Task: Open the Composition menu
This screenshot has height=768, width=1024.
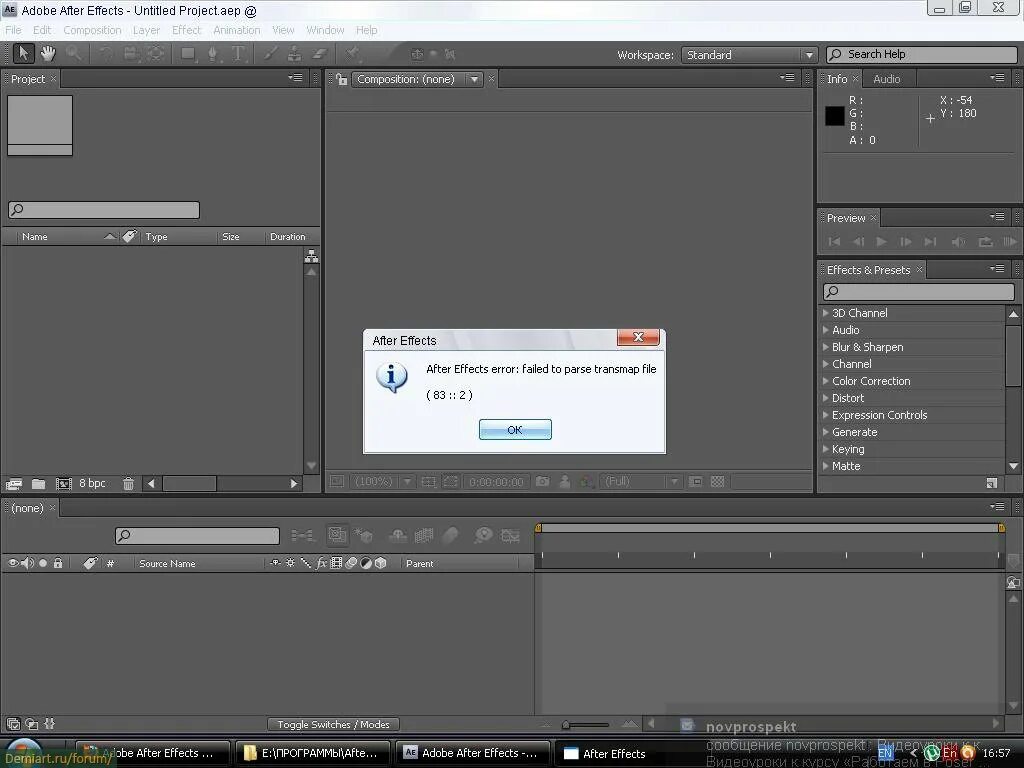Action: pyautogui.click(x=92, y=30)
